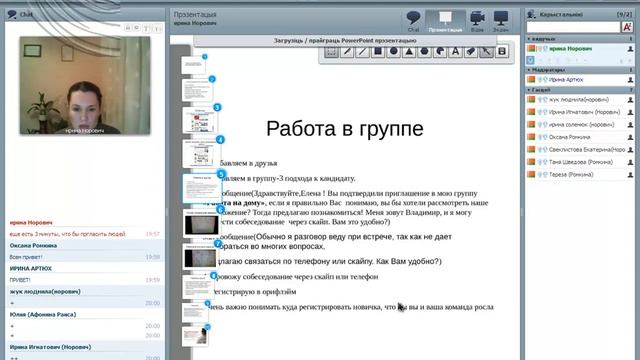The image size is (640, 360).
Task: Click chat sender name 'Оксана Ромкина'
Action: click(x=33, y=246)
